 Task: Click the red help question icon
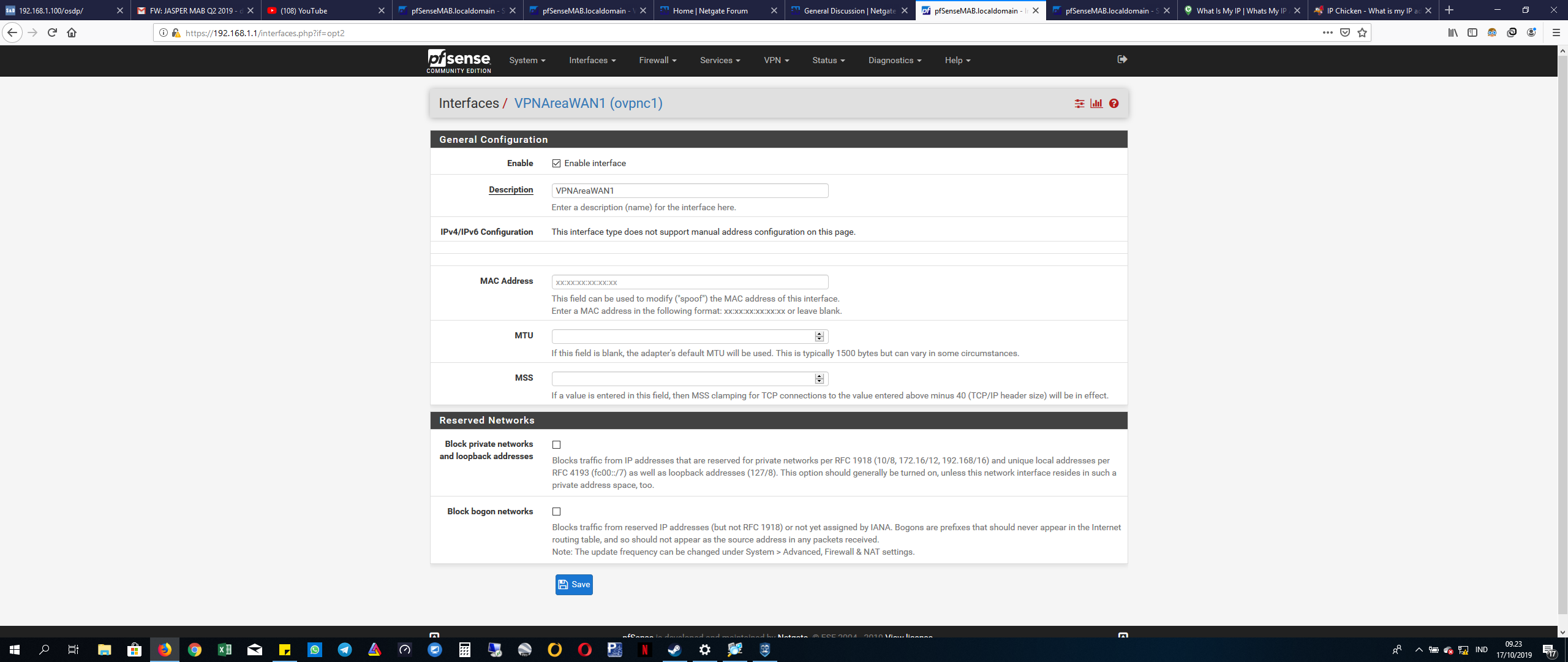1114,104
